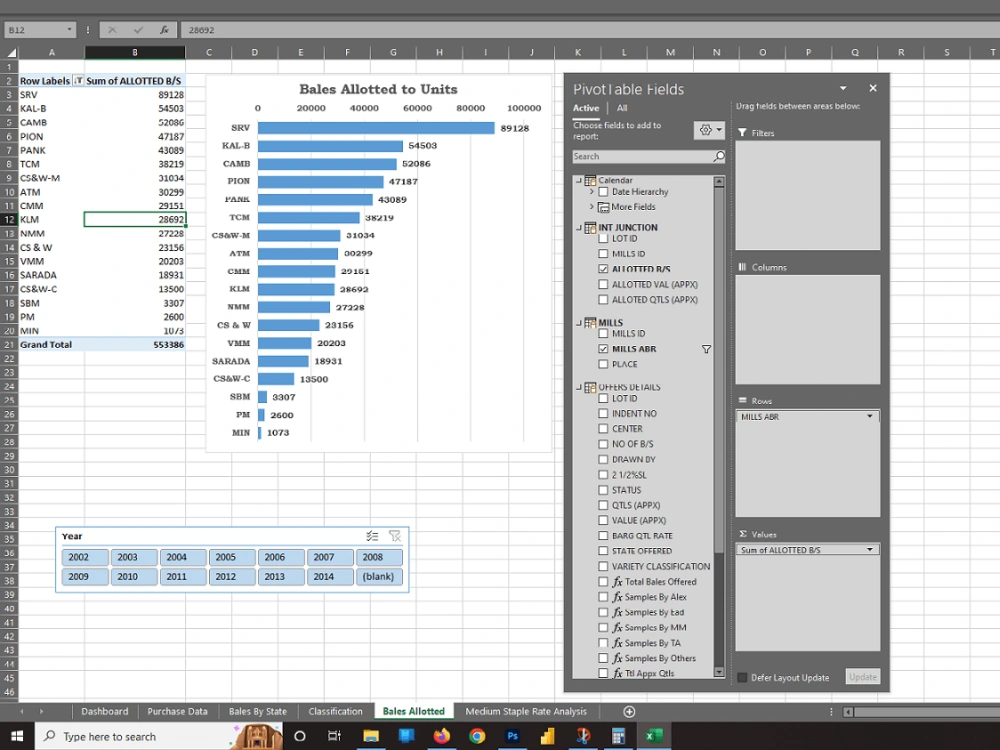The image size is (1000, 750).
Task: Open the Purchase Data sheet tab
Action: [x=177, y=712]
